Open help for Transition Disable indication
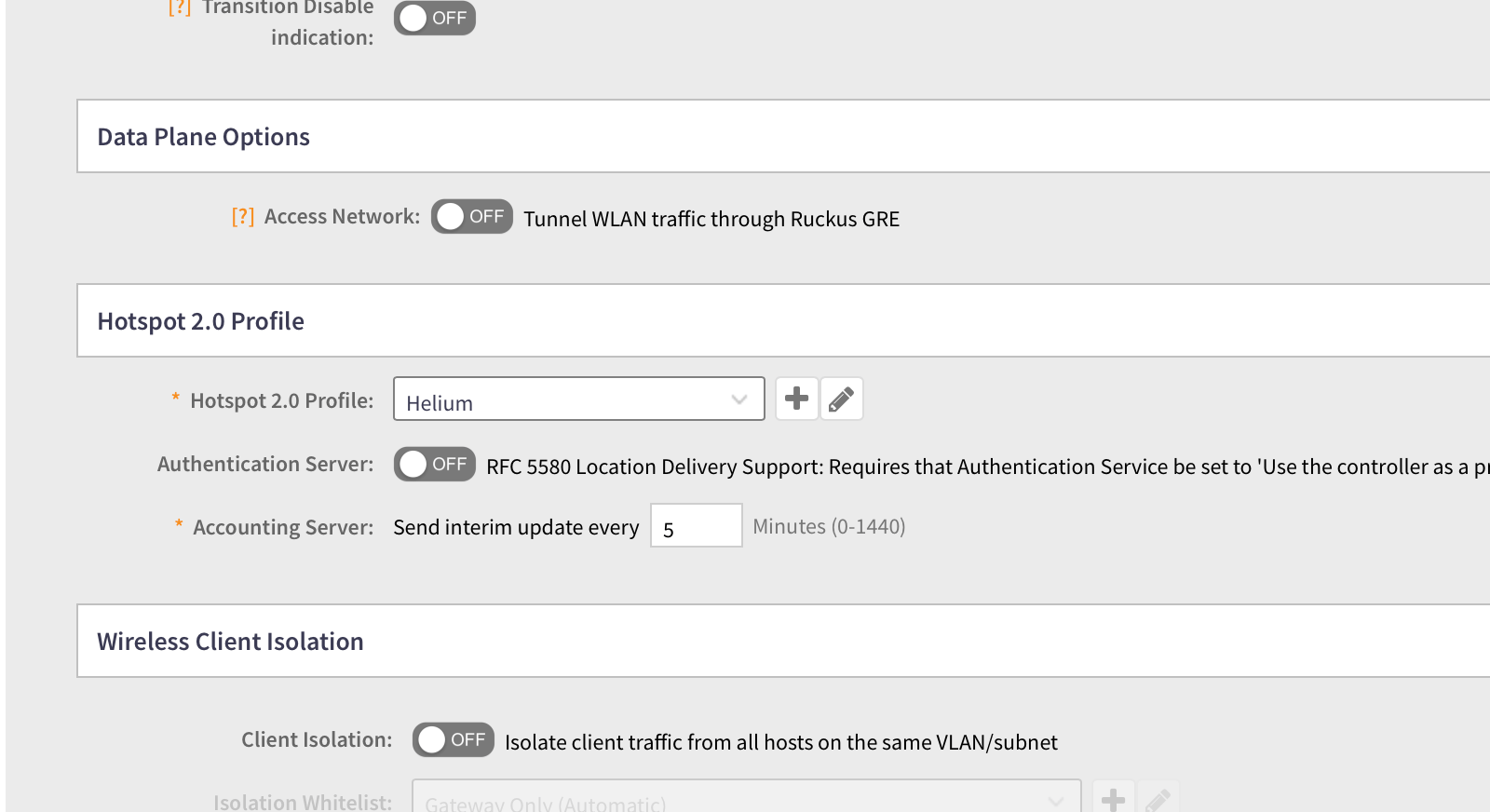The height and width of the screenshot is (812, 1490). [179, 7]
